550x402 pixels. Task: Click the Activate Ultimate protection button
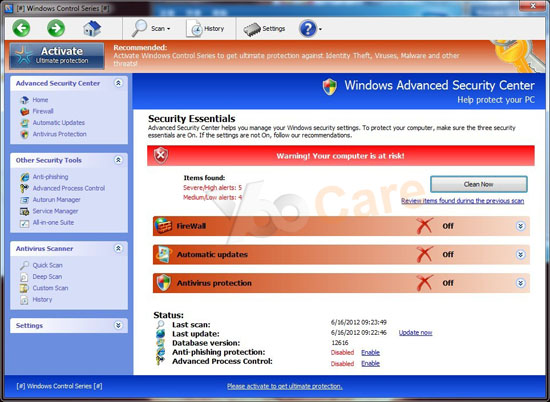57,56
